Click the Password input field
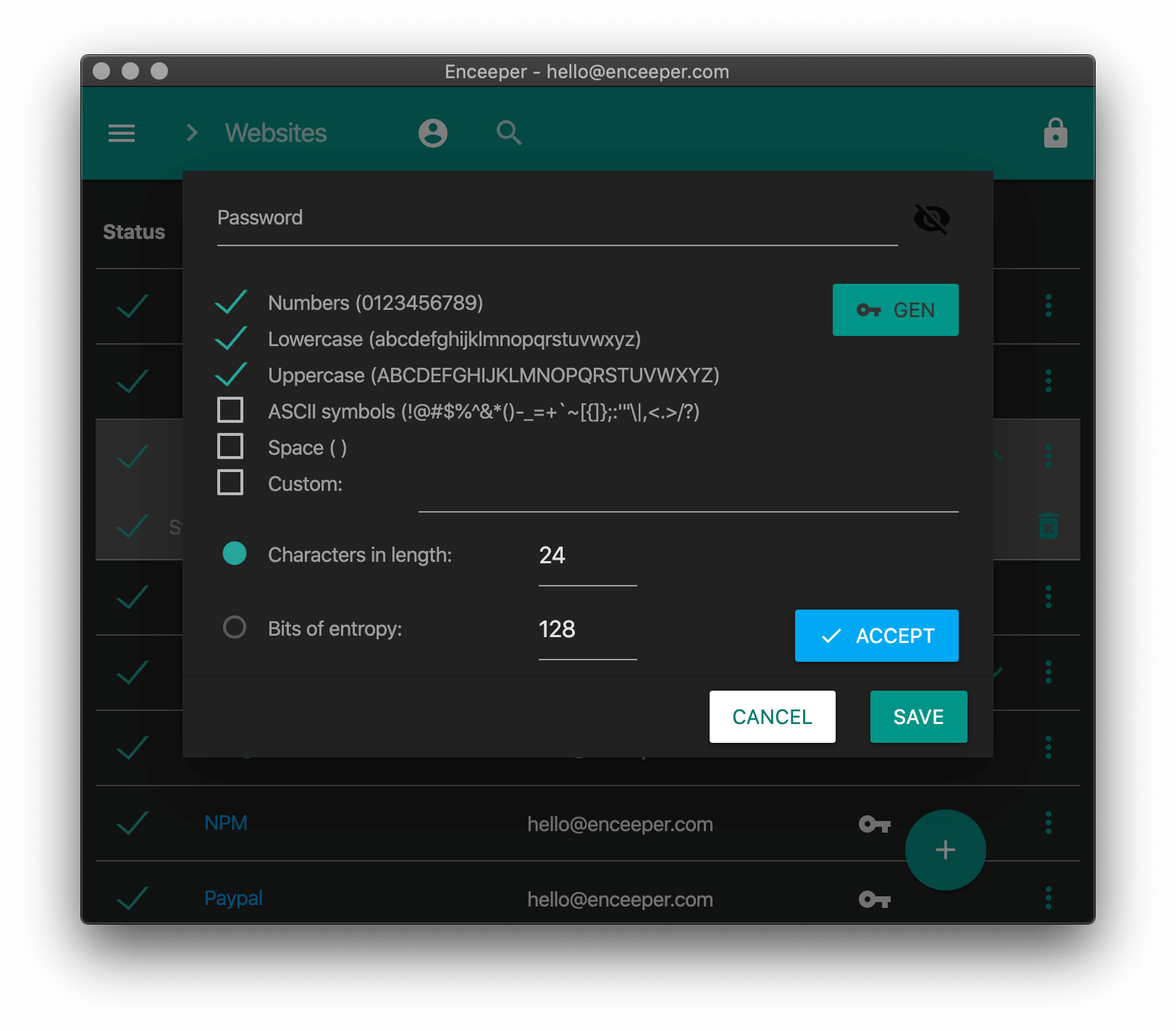This screenshot has width=1176, height=1031. pyautogui.click(x=556, y=219)
